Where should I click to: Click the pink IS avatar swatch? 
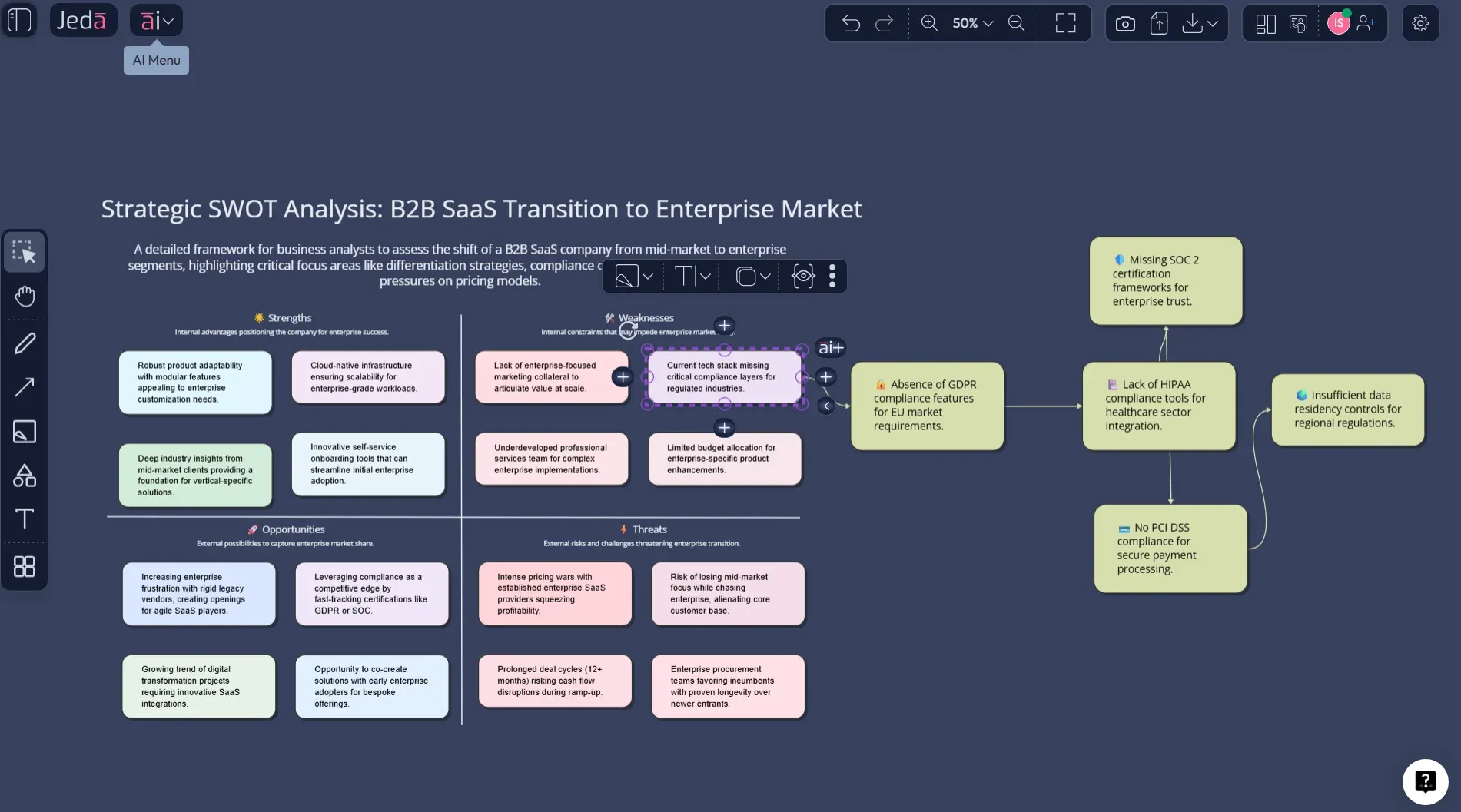coord(1338,23)
